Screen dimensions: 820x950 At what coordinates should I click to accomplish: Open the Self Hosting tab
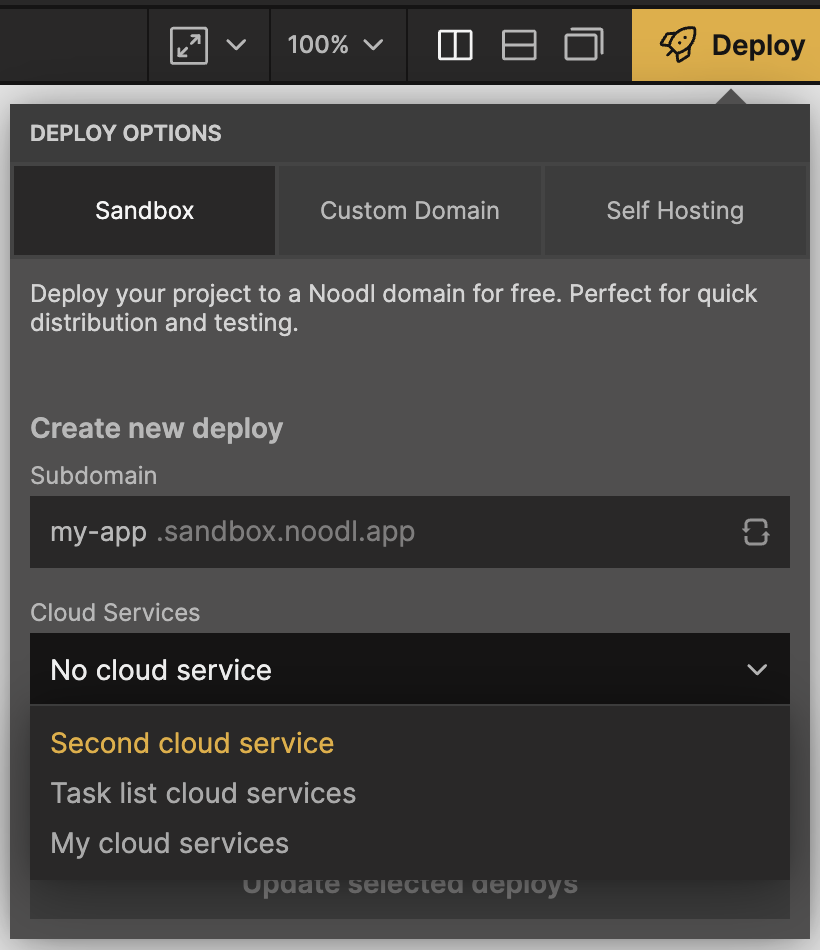point(675,211)
